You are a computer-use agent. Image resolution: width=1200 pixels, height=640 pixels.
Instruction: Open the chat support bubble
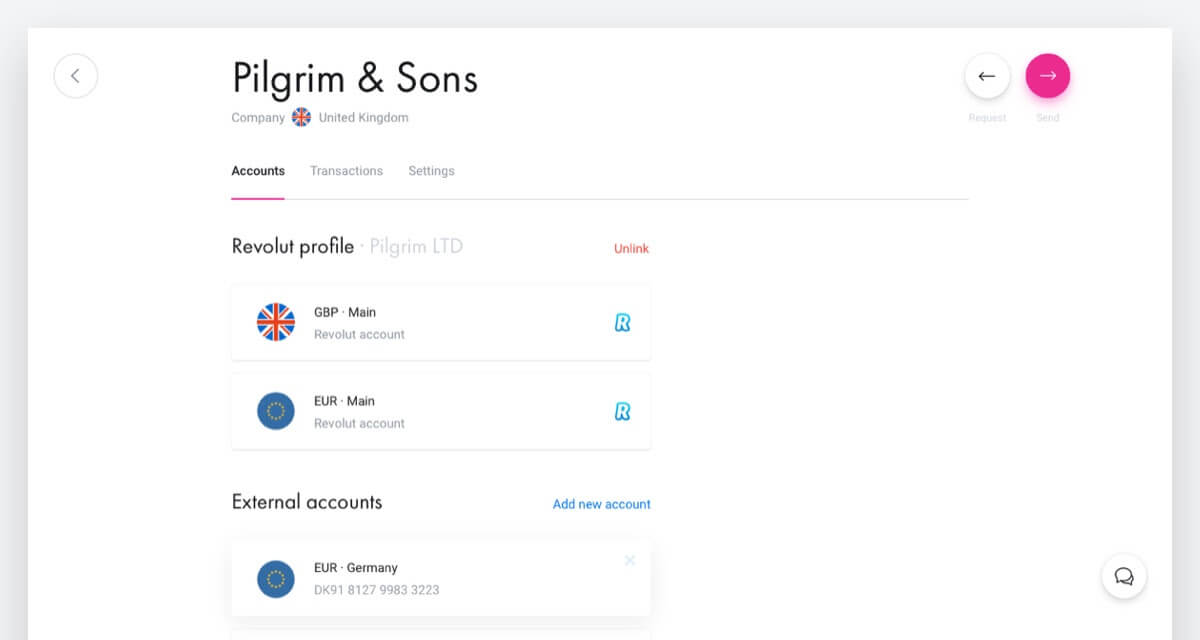(1123, 576)
